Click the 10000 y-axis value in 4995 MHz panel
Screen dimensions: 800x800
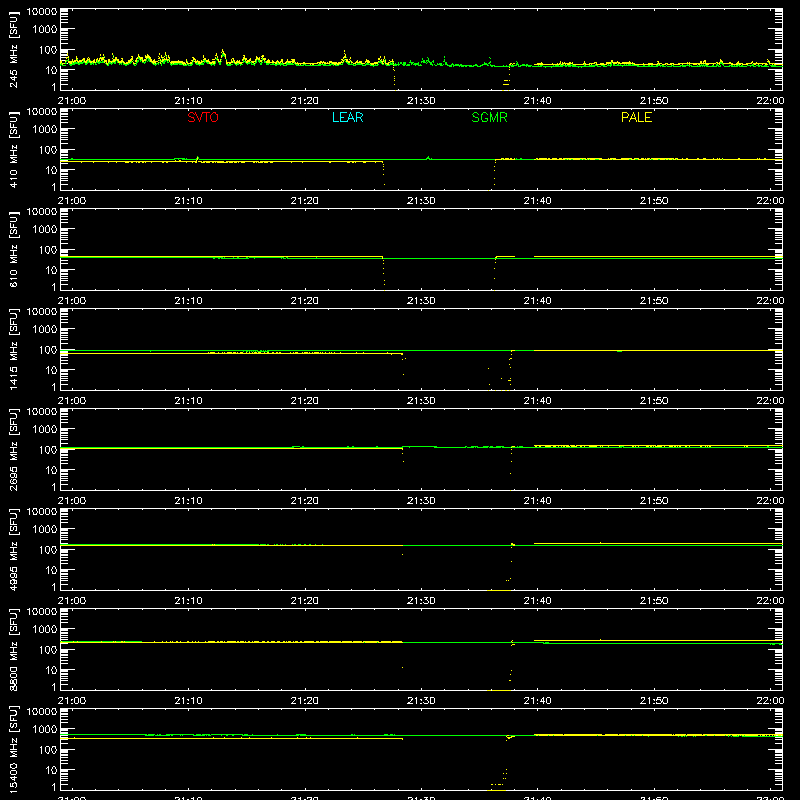(x=42, y=512)
